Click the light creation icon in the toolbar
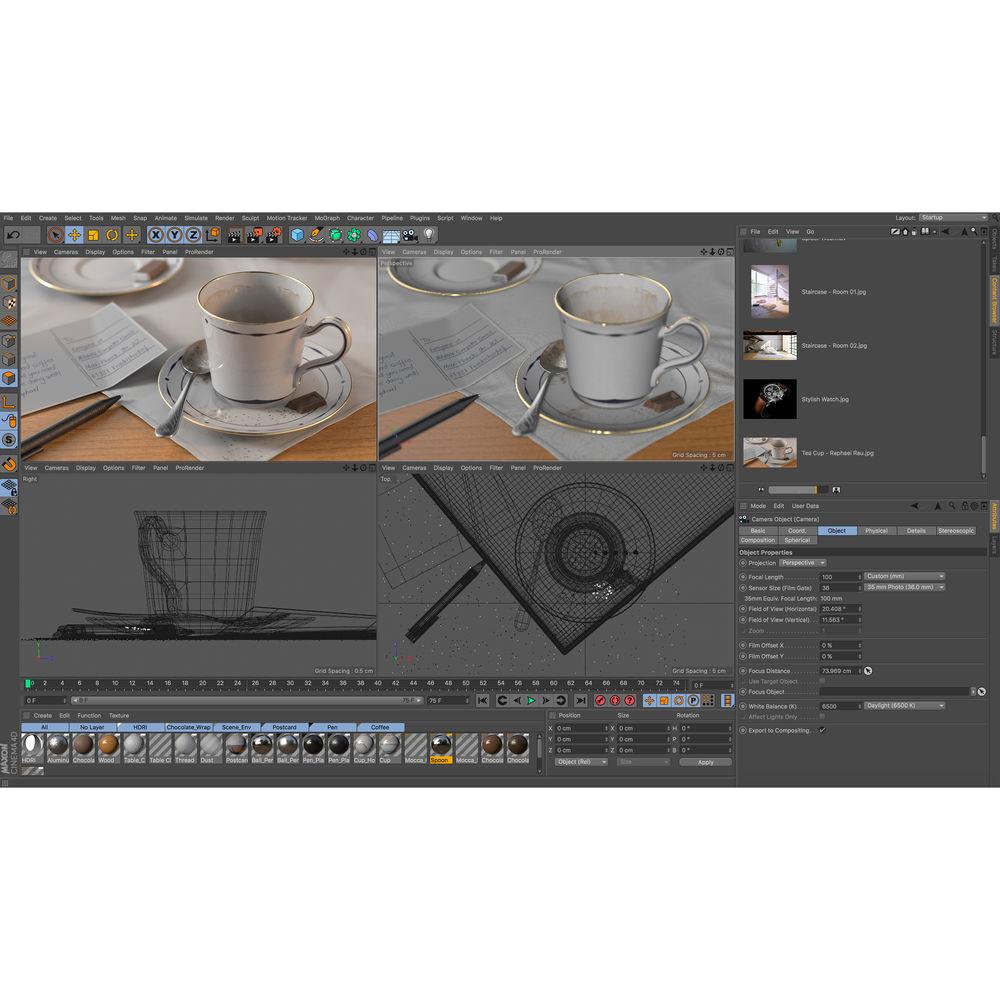Image resolution: width=1000 pixels, height=1000 pixels. [428, 235]
